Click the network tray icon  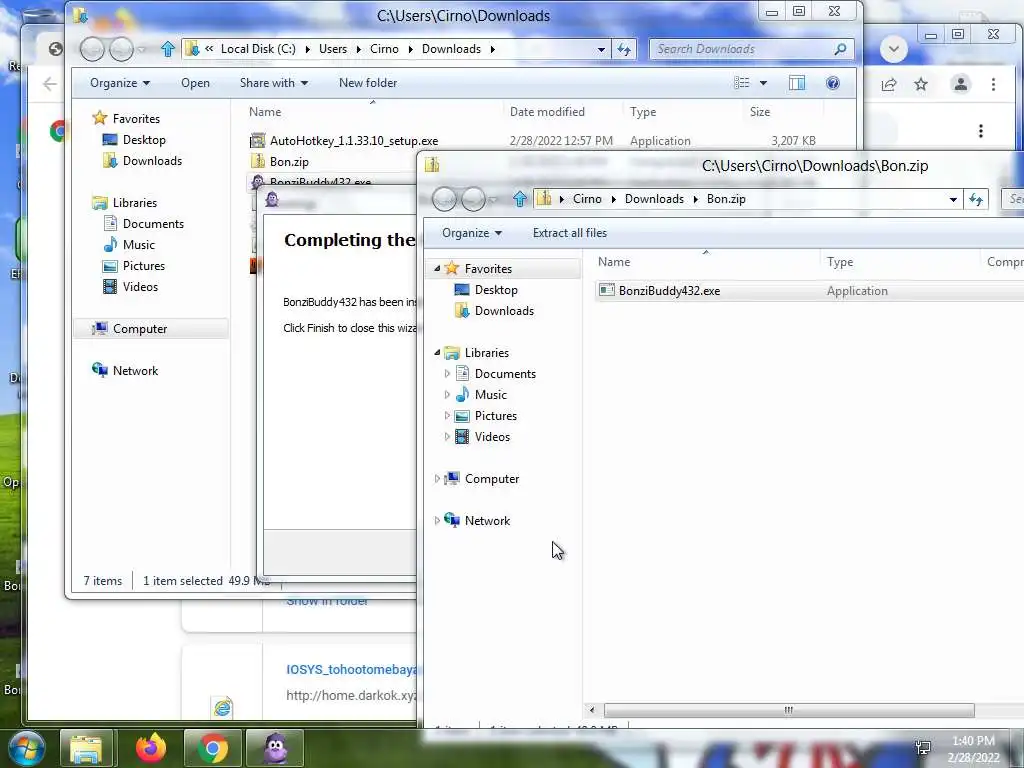pyautogui.click(x=923, y=748)
